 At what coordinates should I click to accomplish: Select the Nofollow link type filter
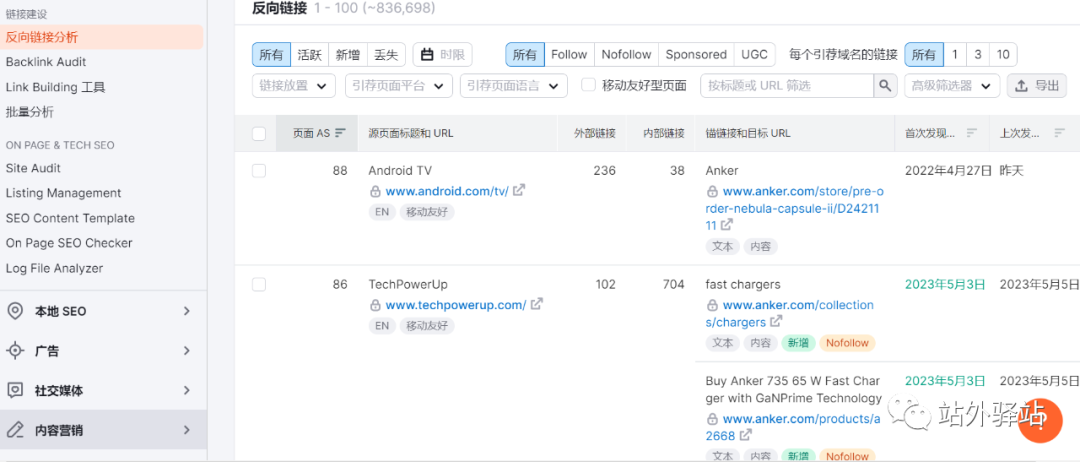(626, 54)
